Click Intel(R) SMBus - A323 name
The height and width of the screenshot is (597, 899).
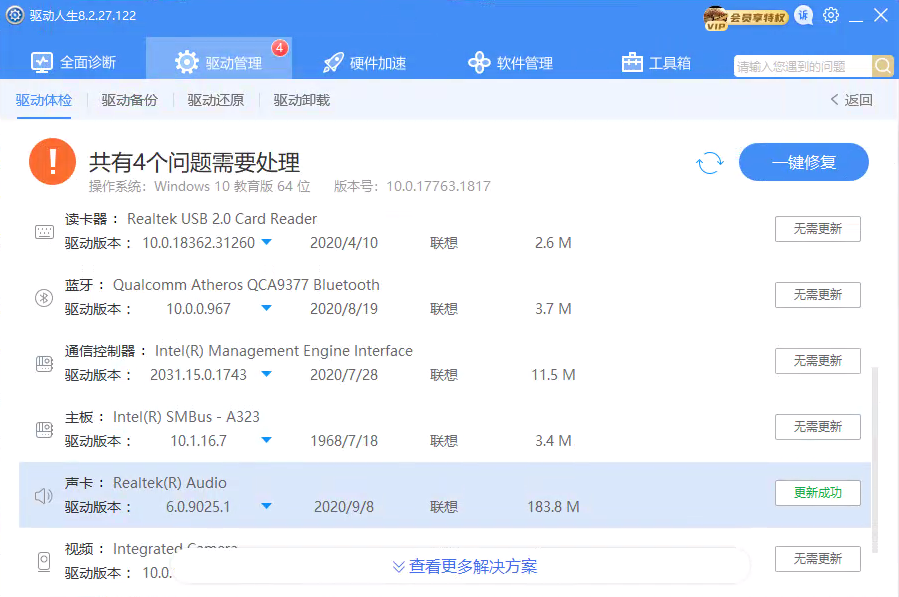click(186, 417)
